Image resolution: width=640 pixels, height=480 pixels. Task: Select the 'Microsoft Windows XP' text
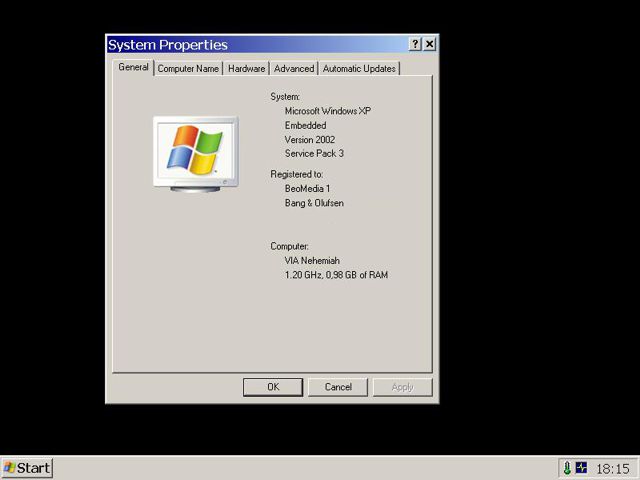click(x=328, y=111)
